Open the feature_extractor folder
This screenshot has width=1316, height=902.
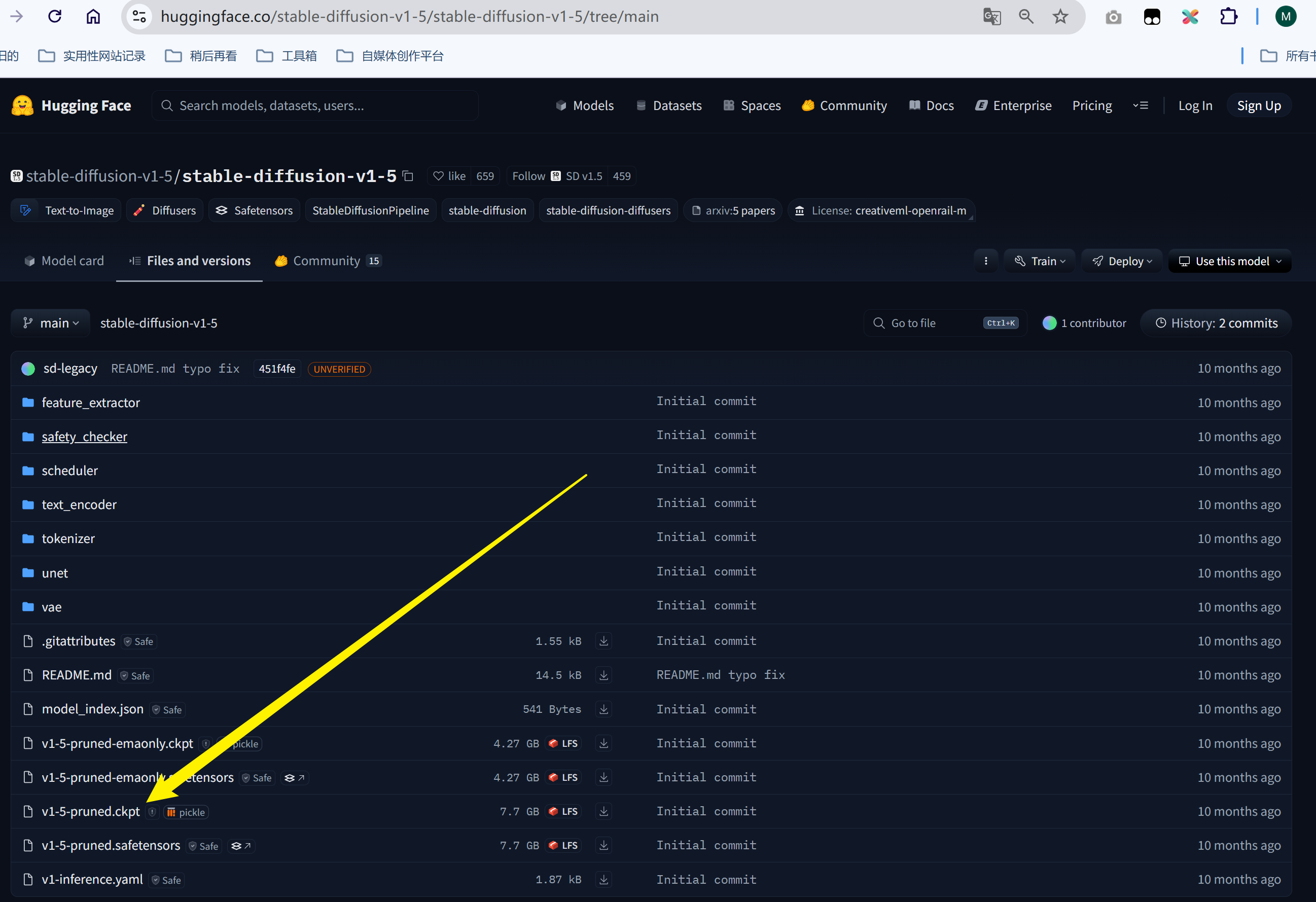(x=91, y=403)
